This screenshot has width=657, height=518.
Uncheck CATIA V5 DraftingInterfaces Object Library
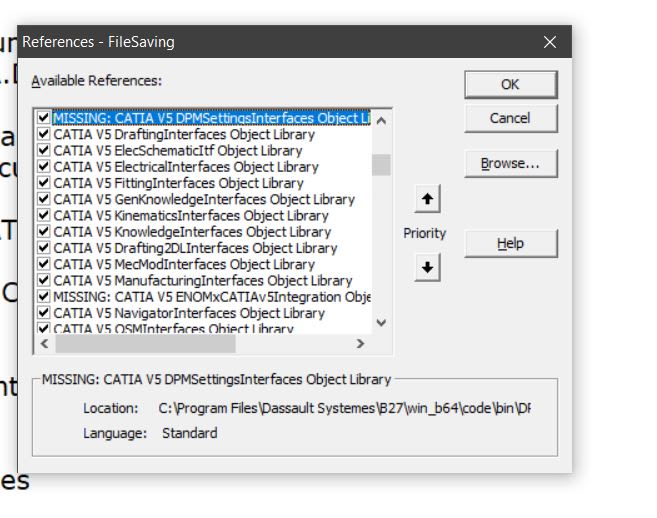pos(44,134)
